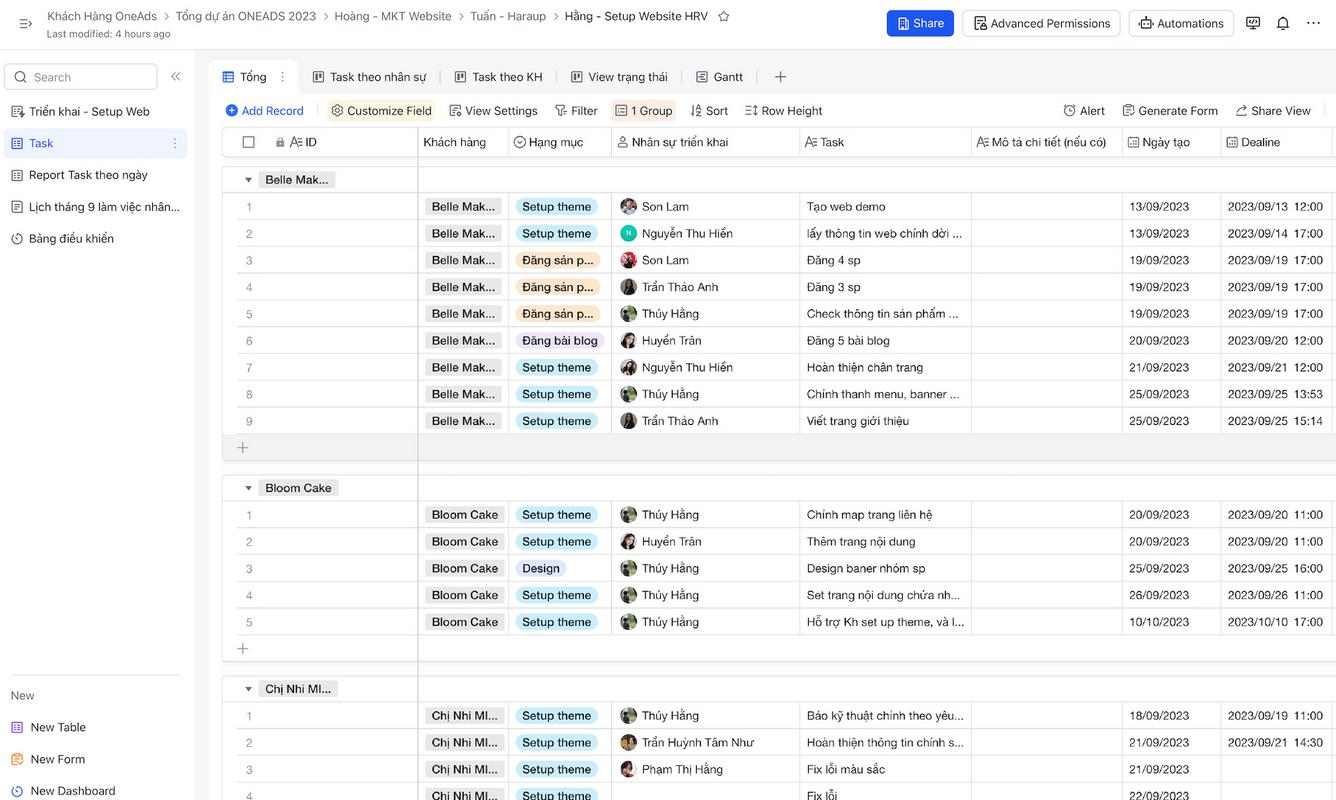Click task cell 'Đăng 5 bài blog'
This screenshot has width=1336, height=800.
[x=885, y=341]
